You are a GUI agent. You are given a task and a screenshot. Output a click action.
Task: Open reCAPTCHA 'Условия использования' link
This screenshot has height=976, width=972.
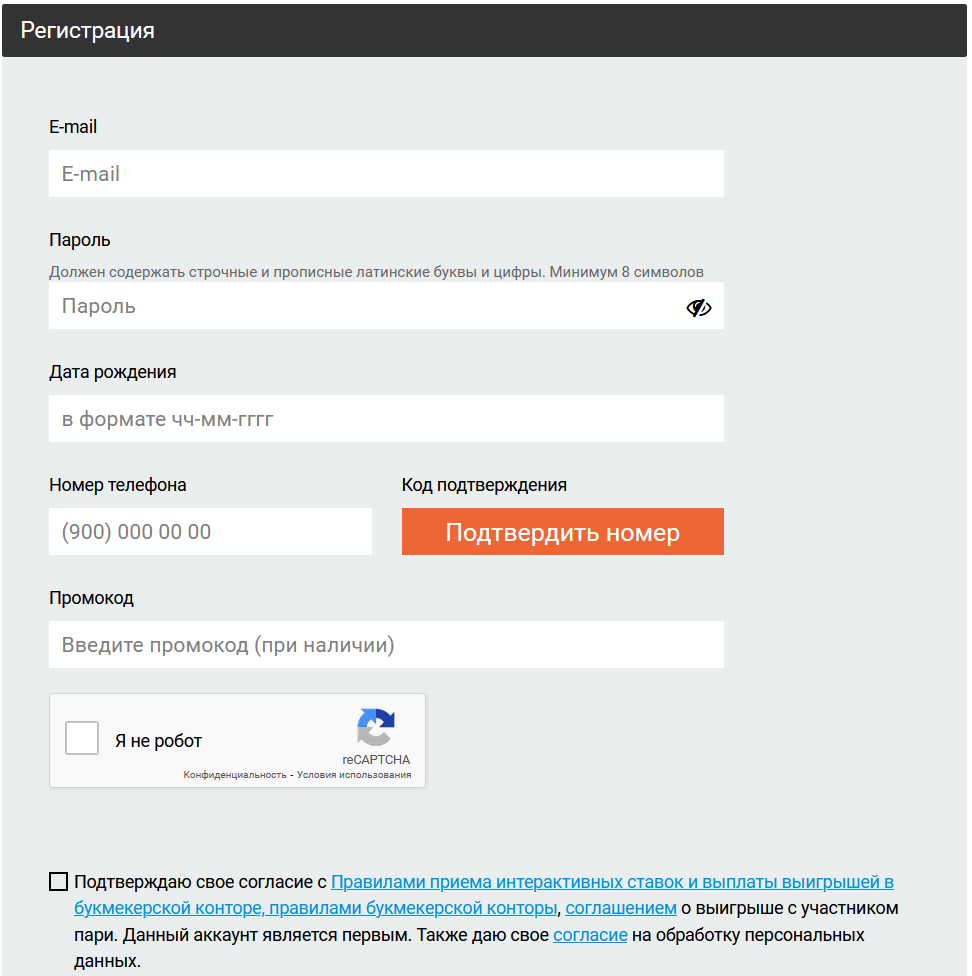[x=354, y=775]
